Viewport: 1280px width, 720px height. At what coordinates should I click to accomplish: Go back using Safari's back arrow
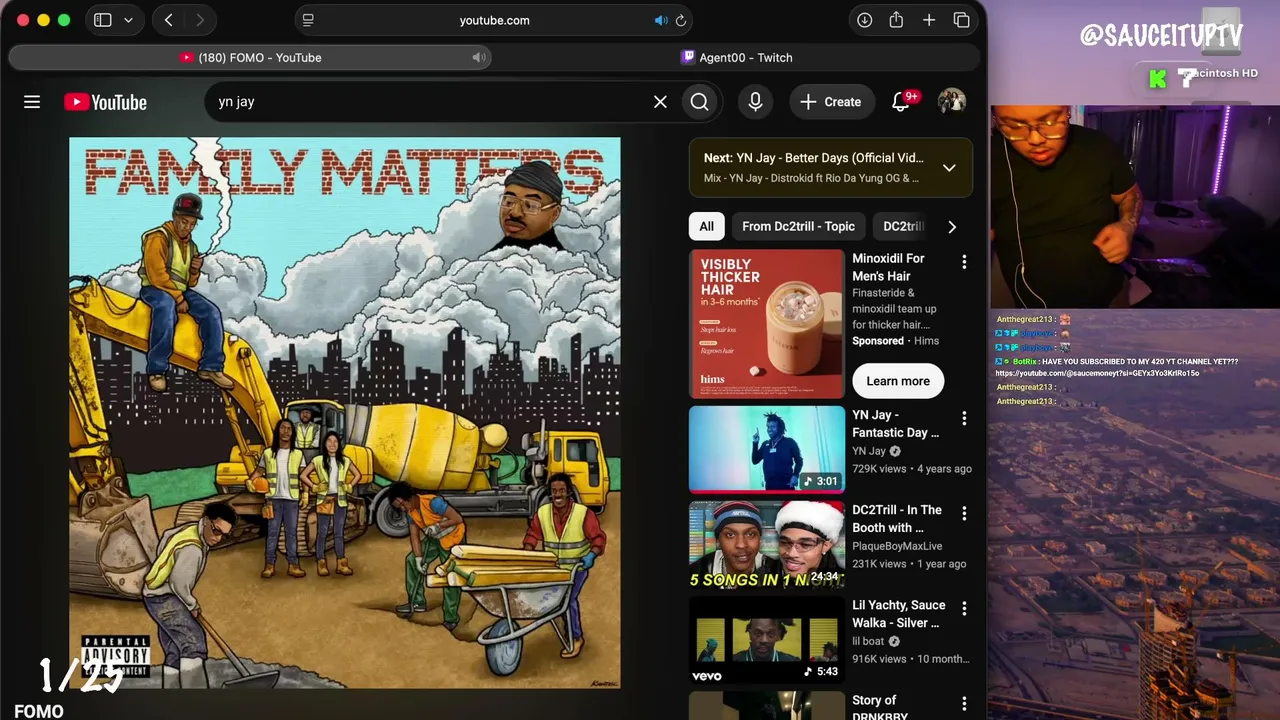click(x=169, y=20)
